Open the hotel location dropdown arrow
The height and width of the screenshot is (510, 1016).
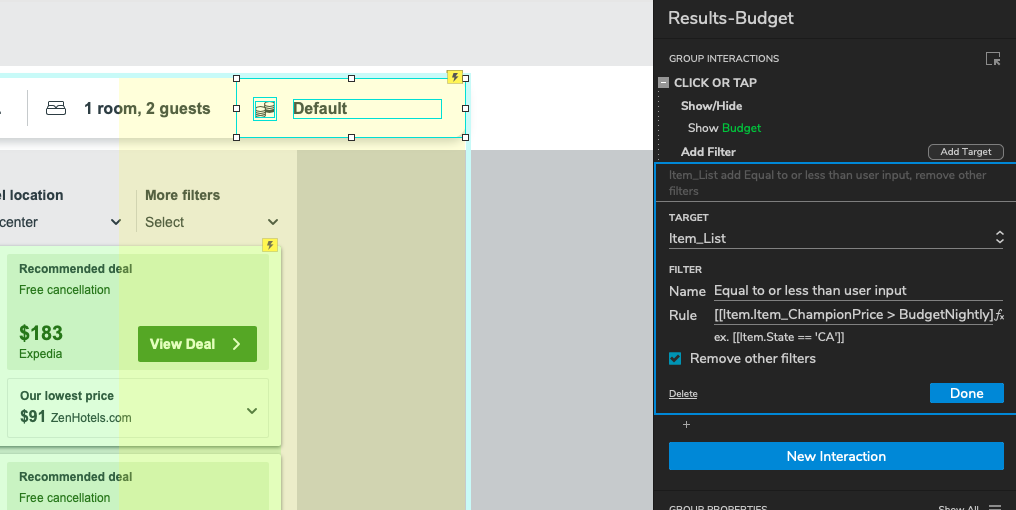(115, 222)
